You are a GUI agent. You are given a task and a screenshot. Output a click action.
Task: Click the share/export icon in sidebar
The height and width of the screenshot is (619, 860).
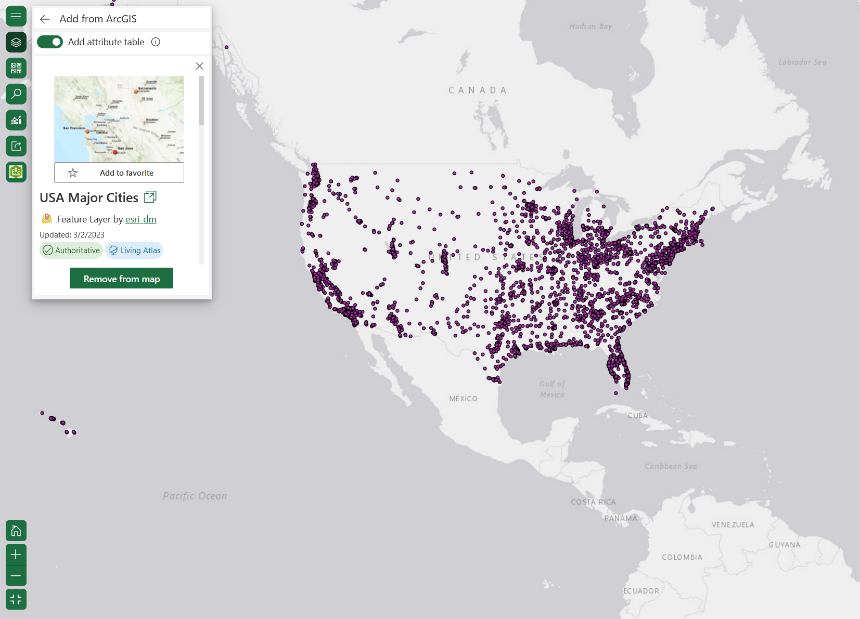pos(16,146)
